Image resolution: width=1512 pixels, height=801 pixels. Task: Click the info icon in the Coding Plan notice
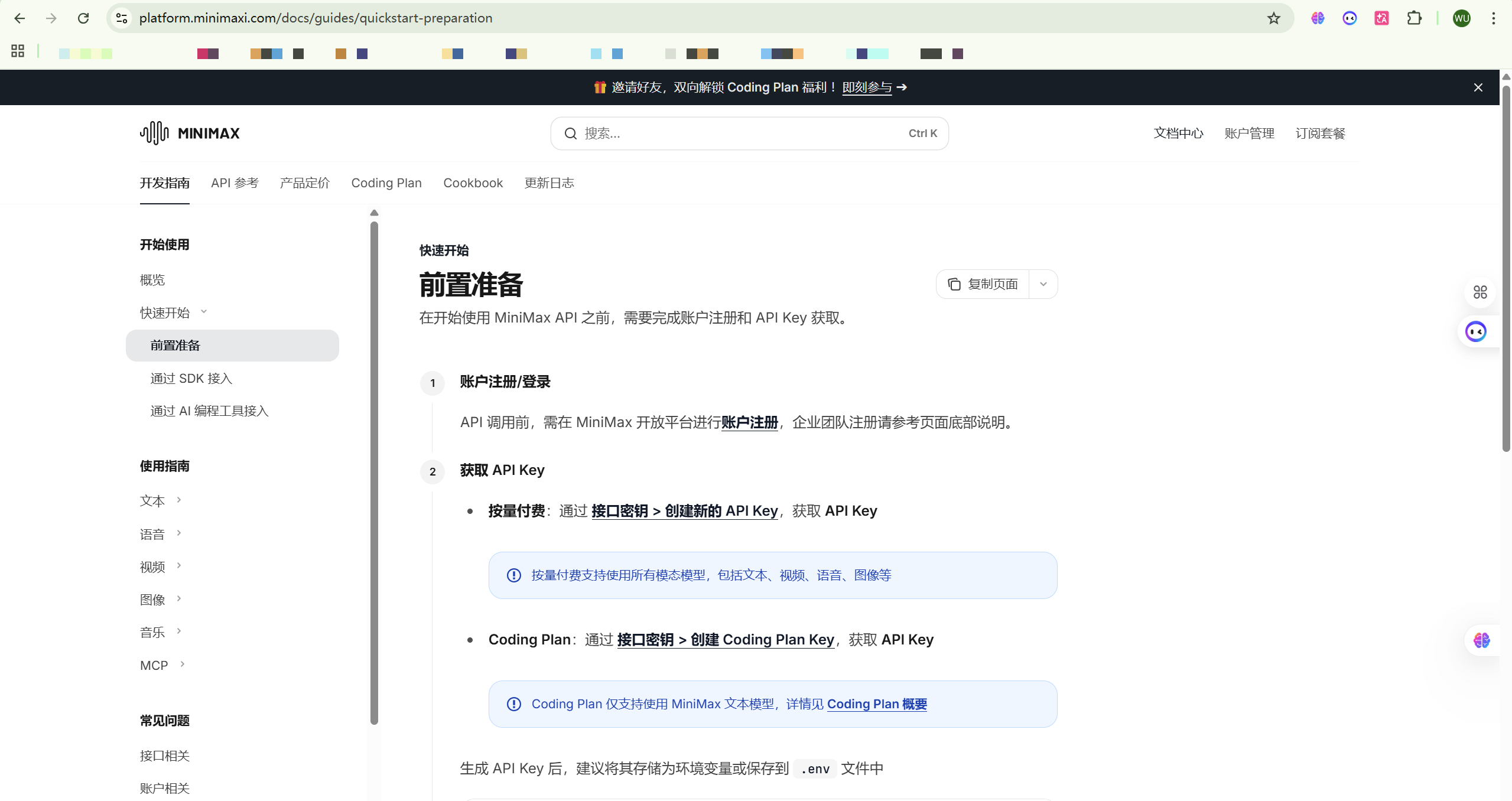[x=514, y=704]
